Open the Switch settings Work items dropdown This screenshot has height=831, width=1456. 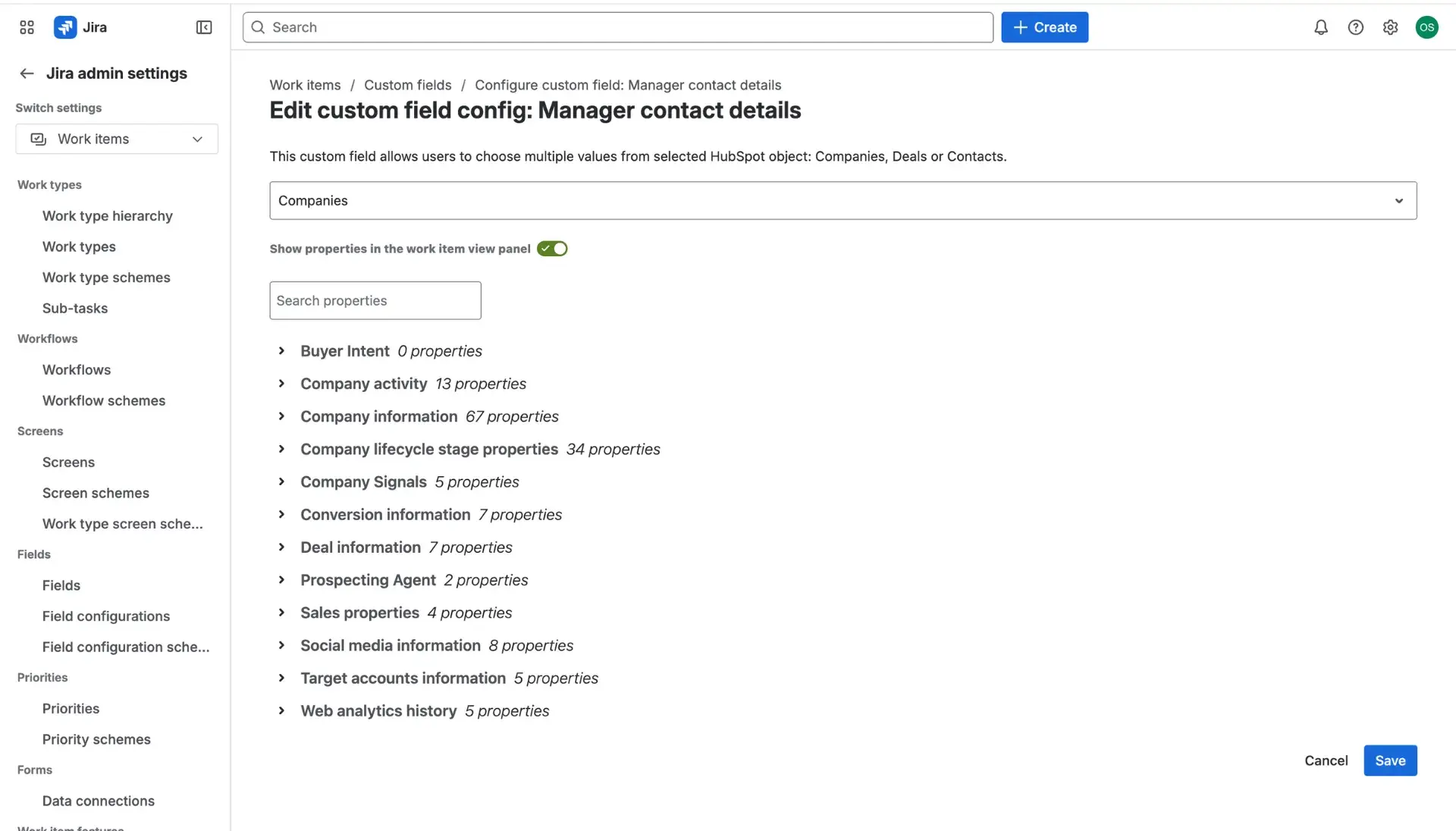point(116,139)
